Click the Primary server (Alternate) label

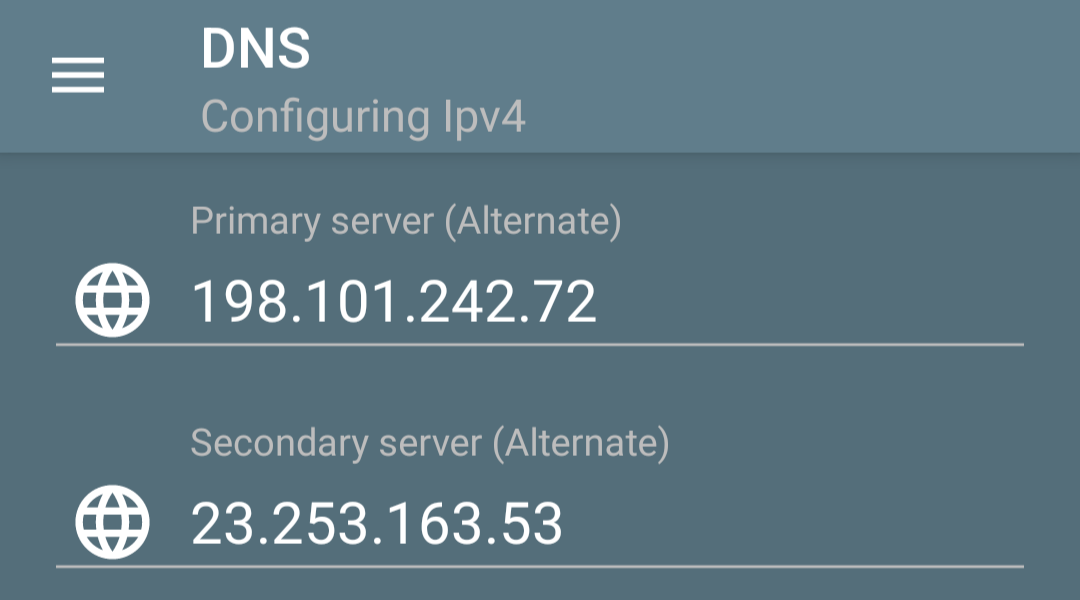pyautogui.click(x=406, y=222)
